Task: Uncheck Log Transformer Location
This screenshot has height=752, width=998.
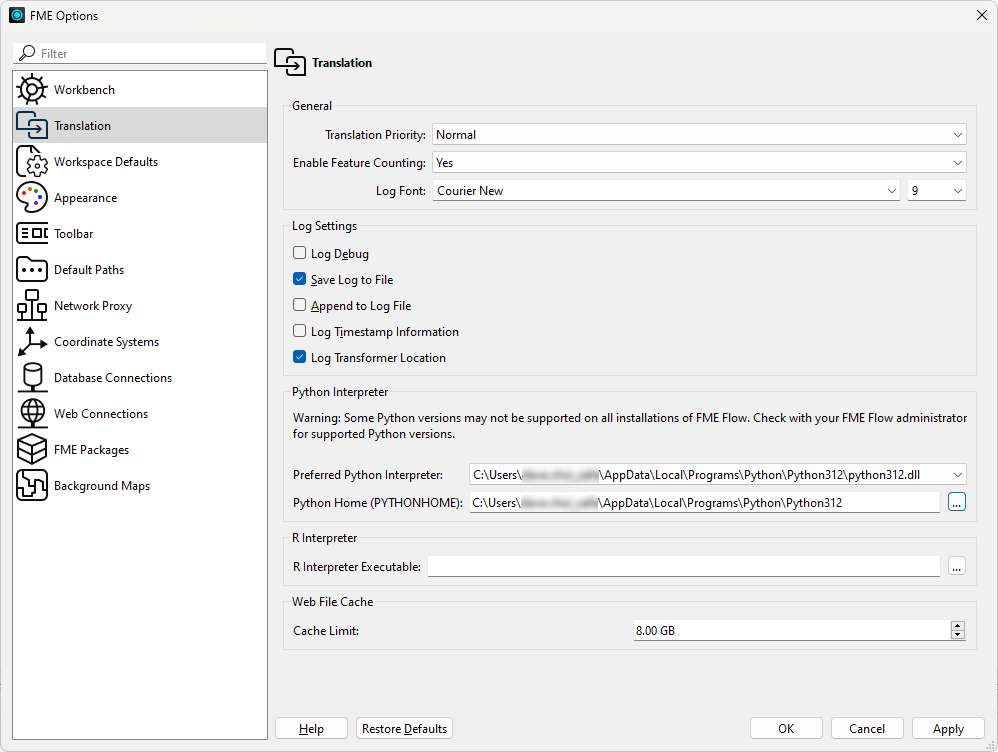Action: [299, 357]
